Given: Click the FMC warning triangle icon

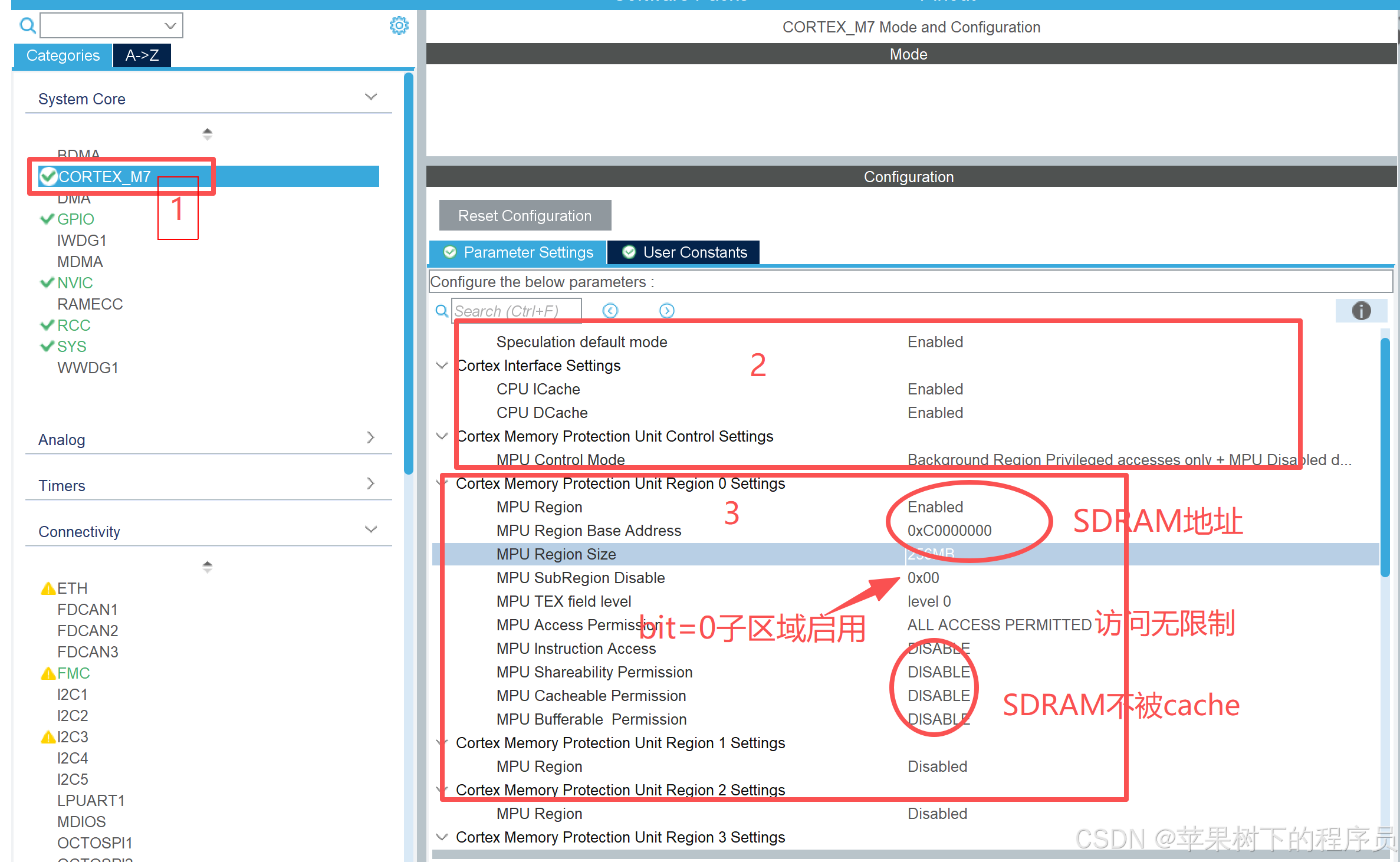Looking at the screenshot, I should click(48, 673).
